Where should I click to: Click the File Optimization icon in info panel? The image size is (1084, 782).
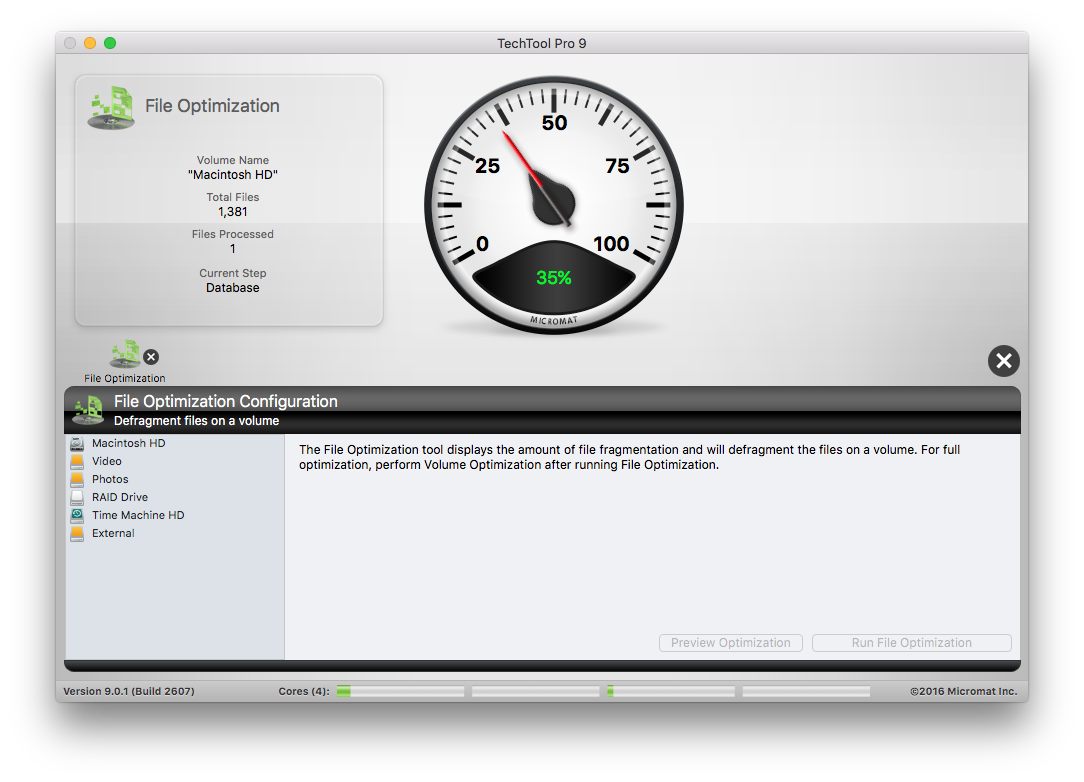click(x=111, y=108)
